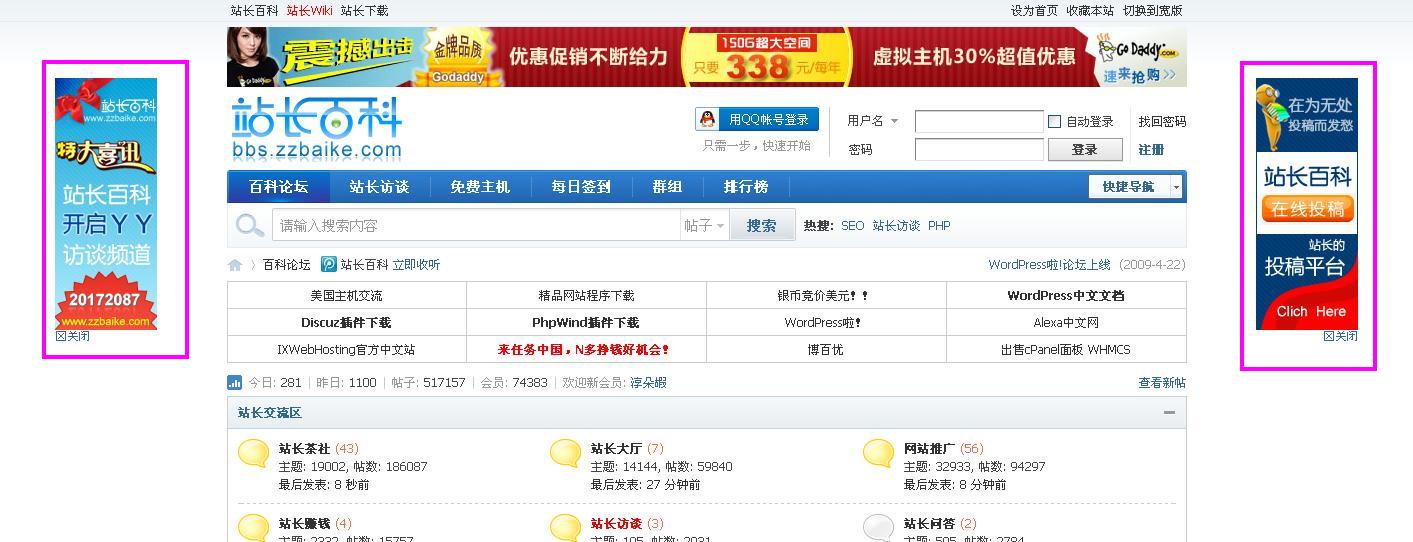
Task: Click the 站长问答 grey speech bubble icon
Action: pyautogui.click(x=879, y=527)
